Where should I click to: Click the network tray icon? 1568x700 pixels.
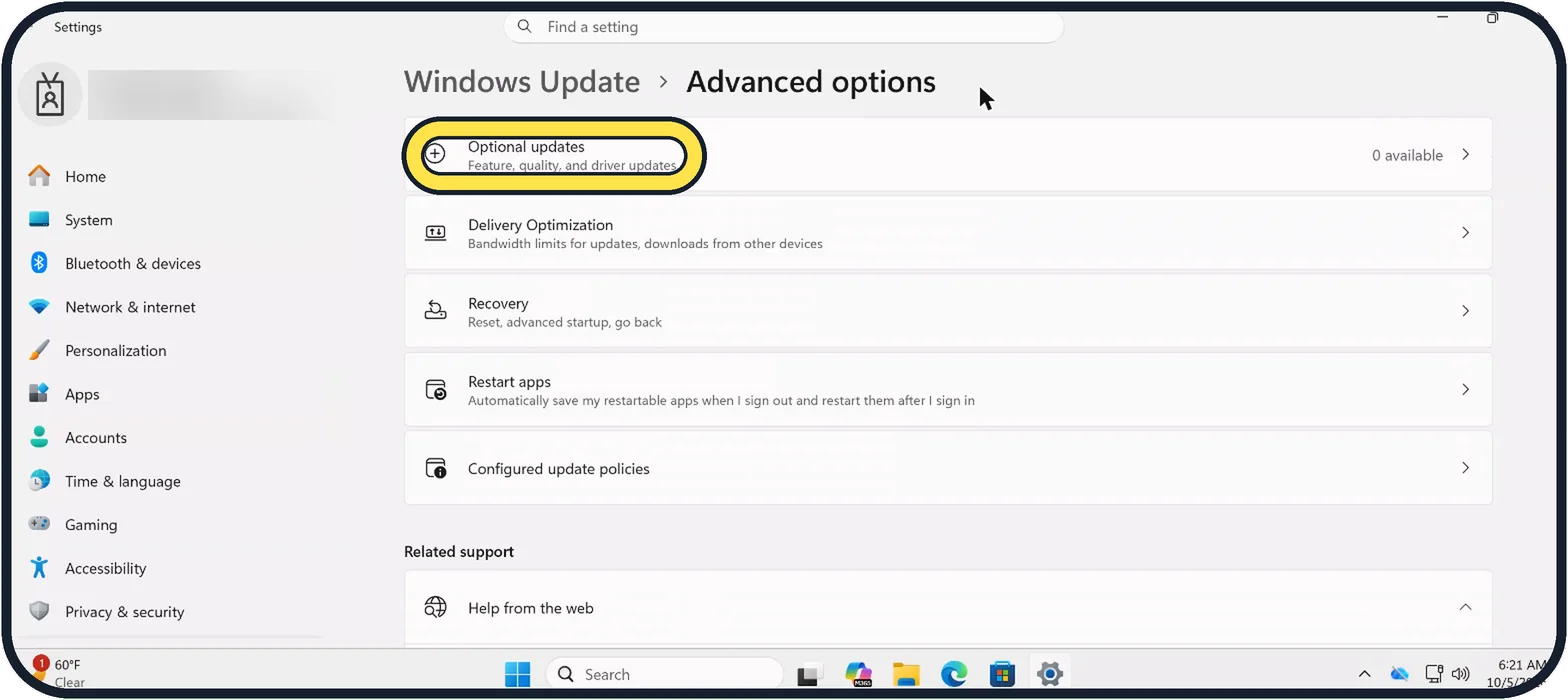1433,674
